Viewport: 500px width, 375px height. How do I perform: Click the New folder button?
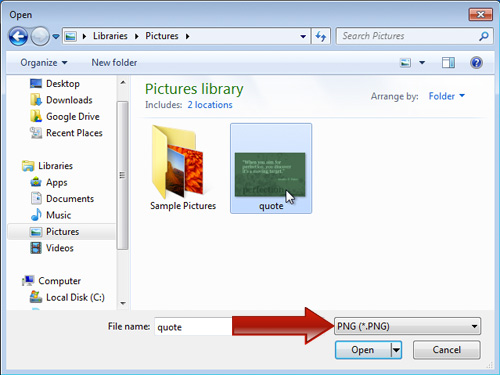[114, 63]
